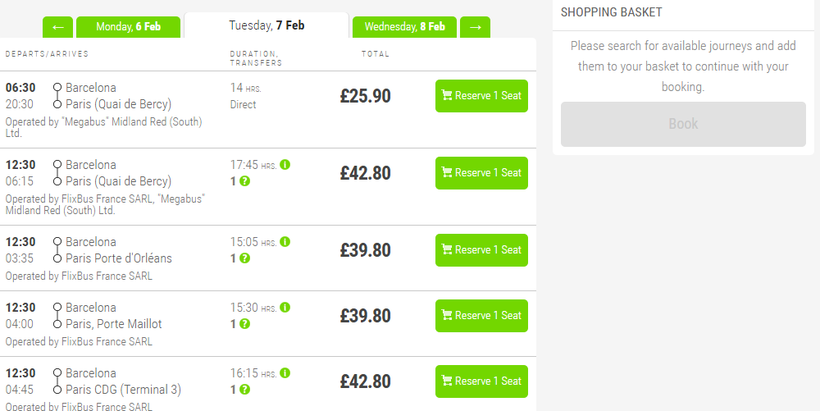820x411 pixels.
Task: Click transfer help icon for Quai de Bercy 06:15 arrival
Action: pos(245,182)
